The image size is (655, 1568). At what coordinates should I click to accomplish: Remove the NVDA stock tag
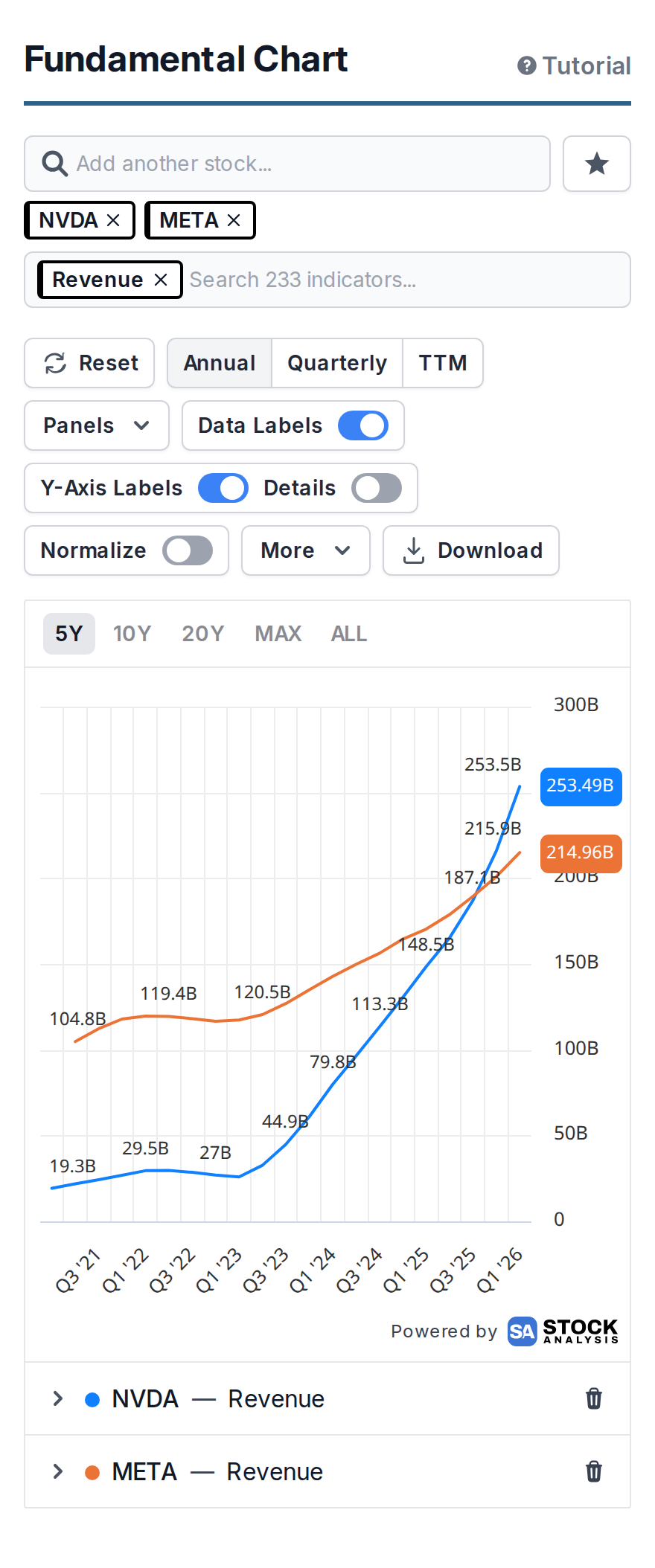click(113, 220)
